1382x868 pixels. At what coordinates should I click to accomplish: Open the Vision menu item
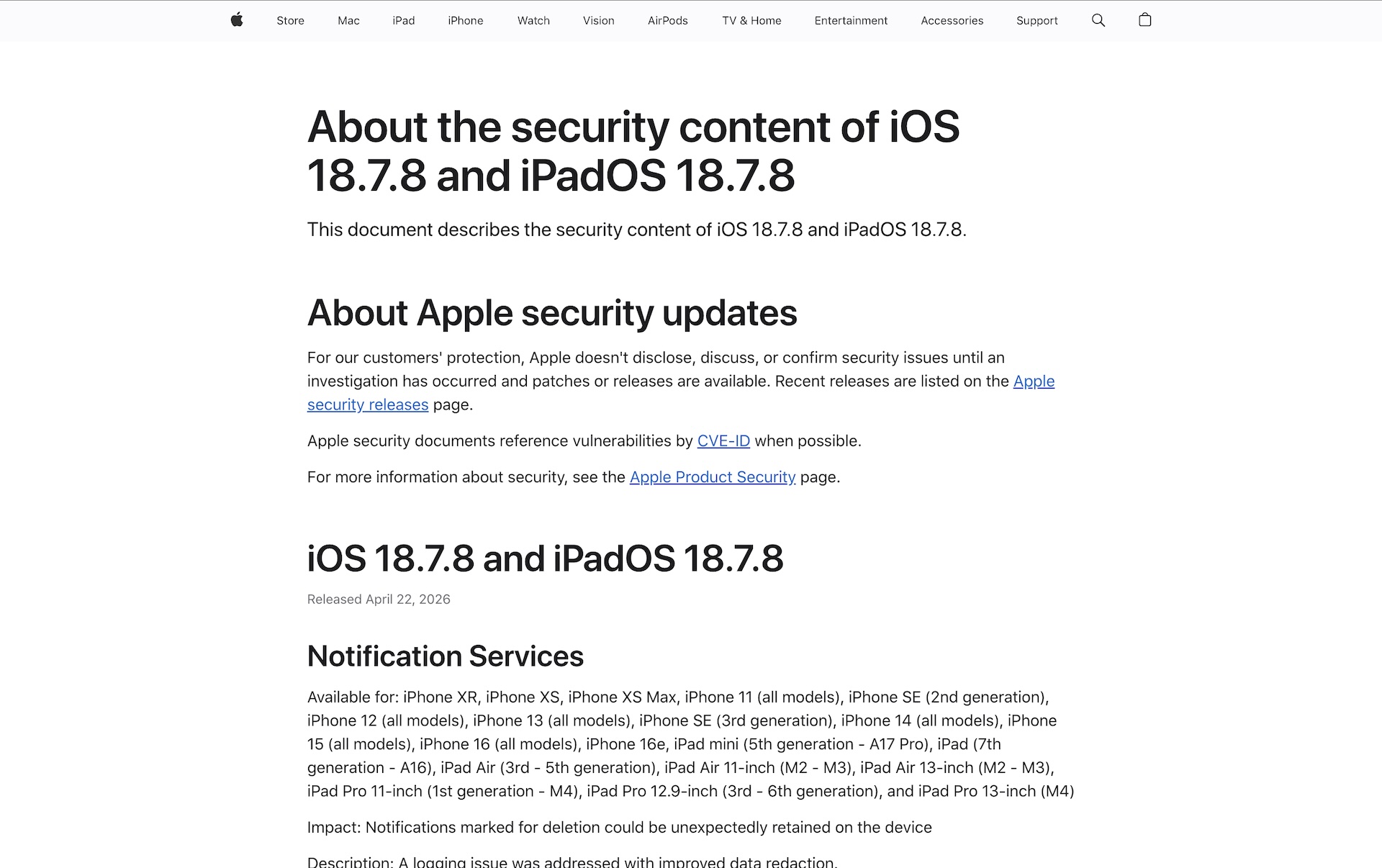coord(598,21)
